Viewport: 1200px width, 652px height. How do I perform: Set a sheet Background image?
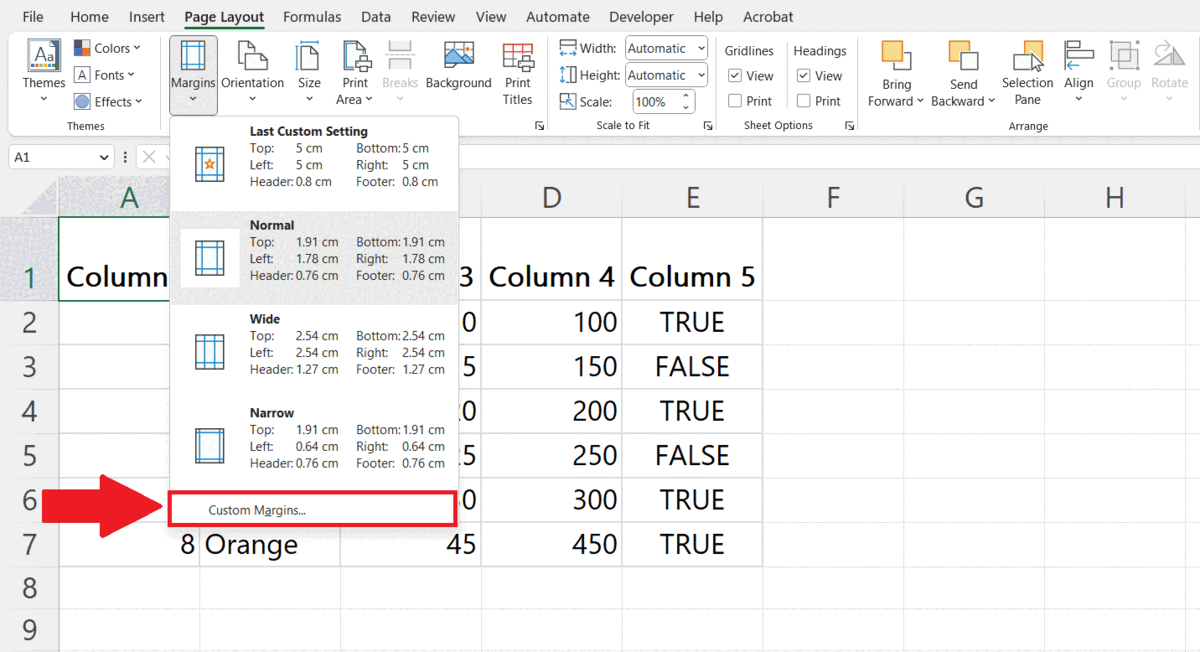(x=458, y=70)
